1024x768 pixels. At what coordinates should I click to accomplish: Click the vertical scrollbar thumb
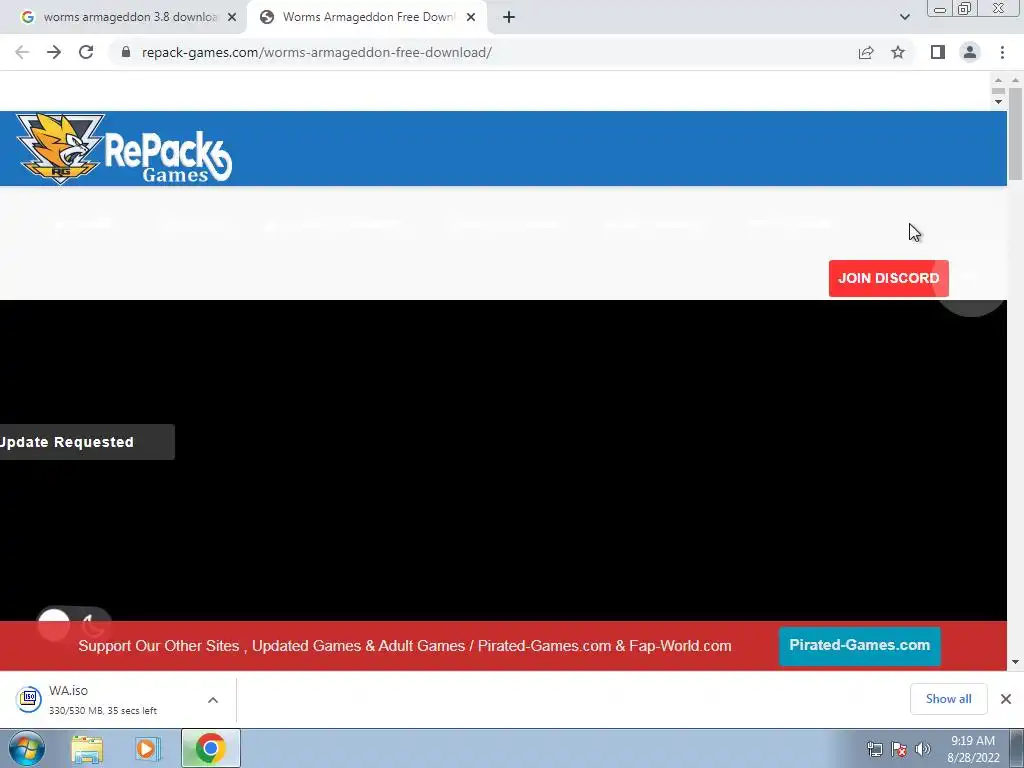pyautogui.click(x=1015, y=133)
